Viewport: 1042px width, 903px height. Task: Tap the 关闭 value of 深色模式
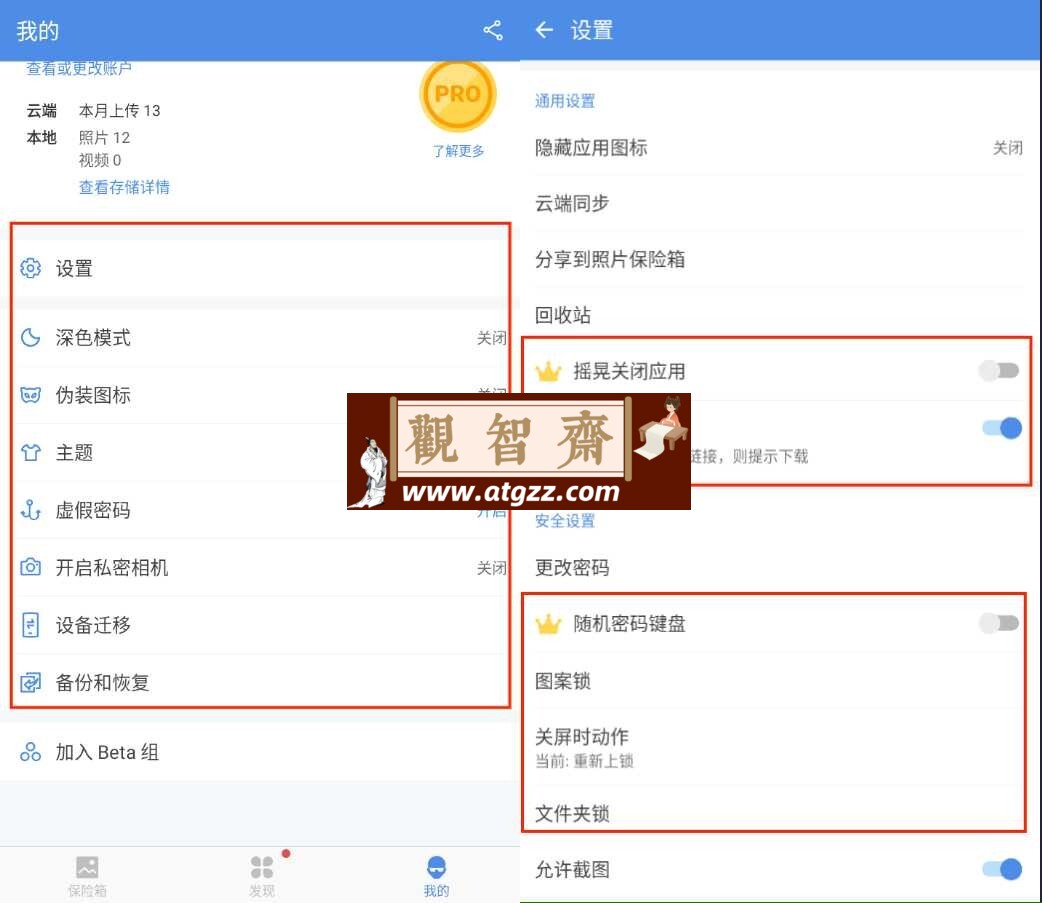tap(491, 338)
